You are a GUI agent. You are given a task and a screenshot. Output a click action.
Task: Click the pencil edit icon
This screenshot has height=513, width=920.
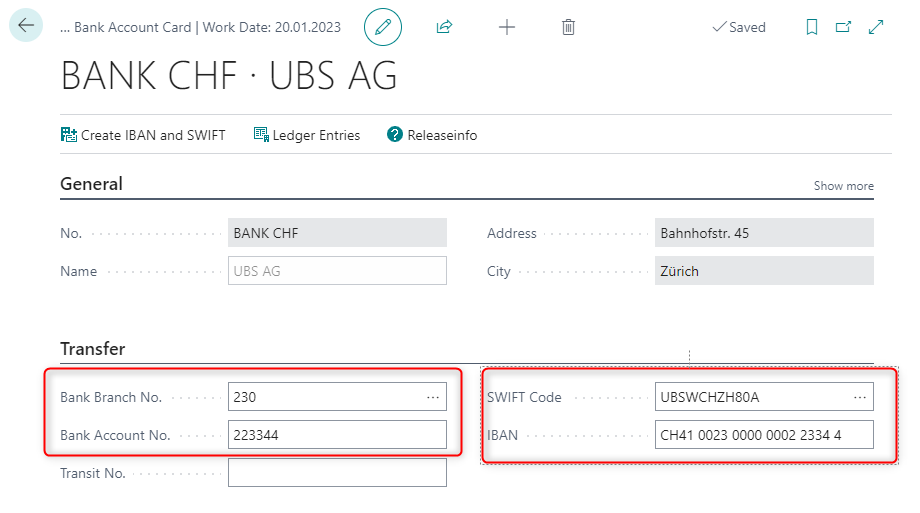coord(382,27)
